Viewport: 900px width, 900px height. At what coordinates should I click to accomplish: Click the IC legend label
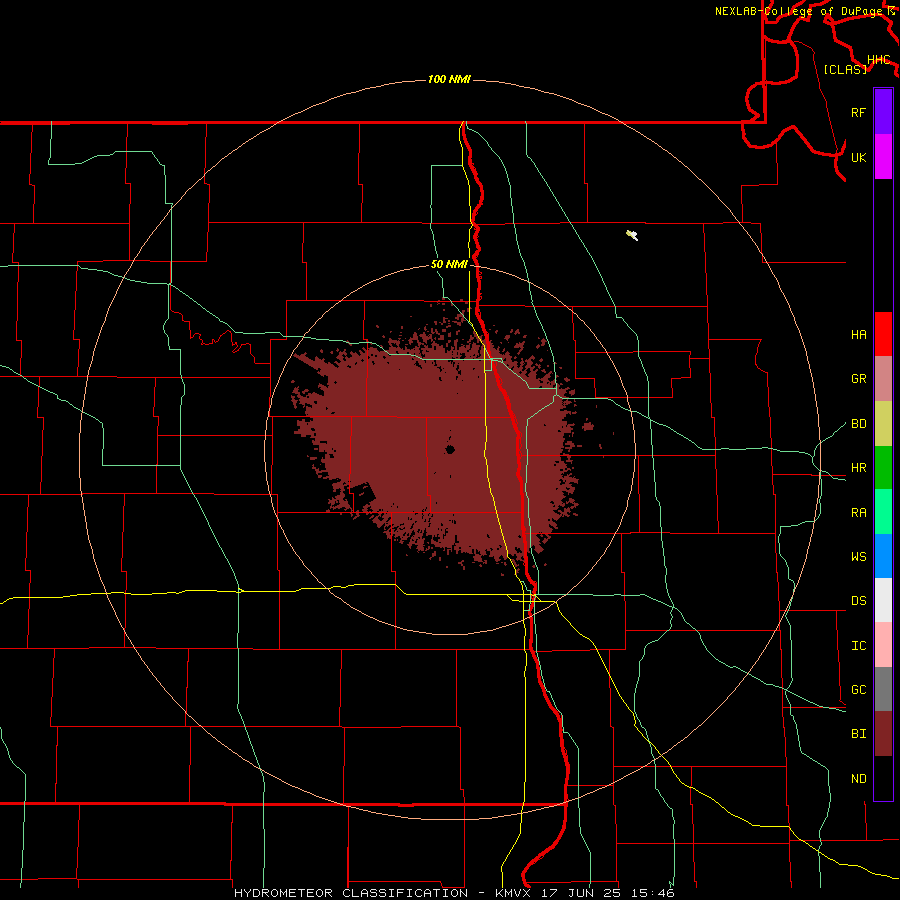[x=859, y=646]
